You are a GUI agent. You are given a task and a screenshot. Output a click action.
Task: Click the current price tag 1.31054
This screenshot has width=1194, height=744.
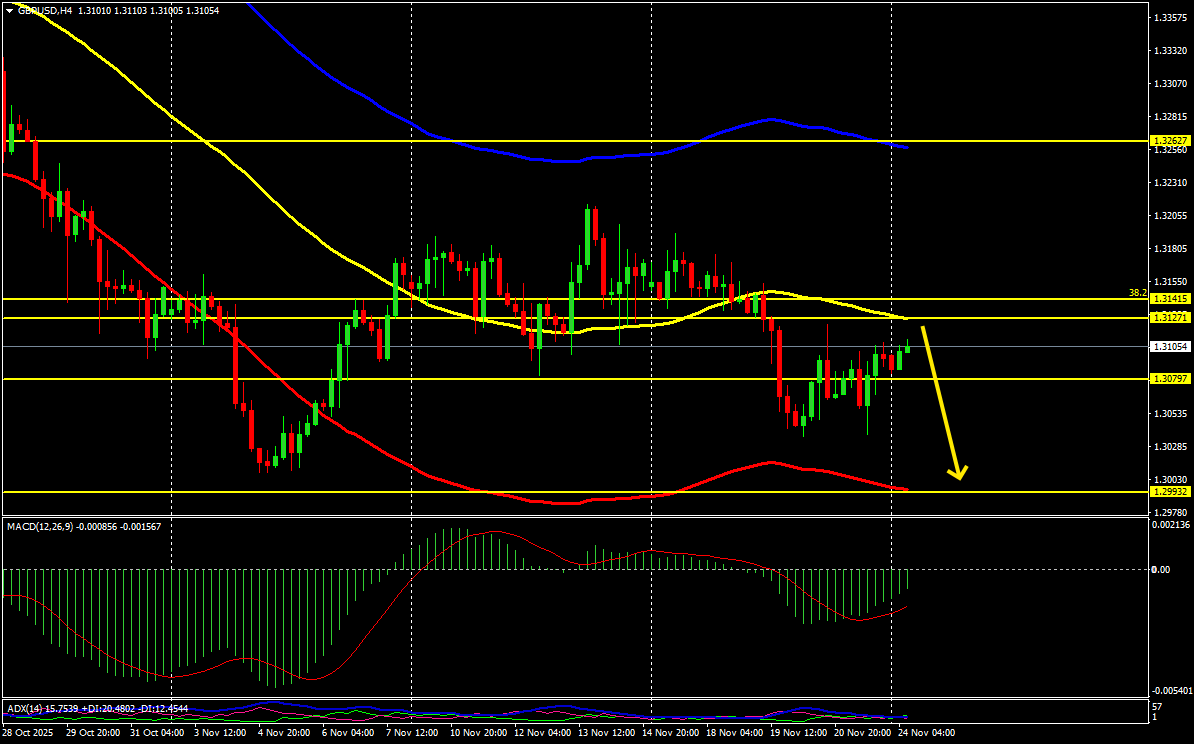pyautogui.click(x=1170, y=346)
